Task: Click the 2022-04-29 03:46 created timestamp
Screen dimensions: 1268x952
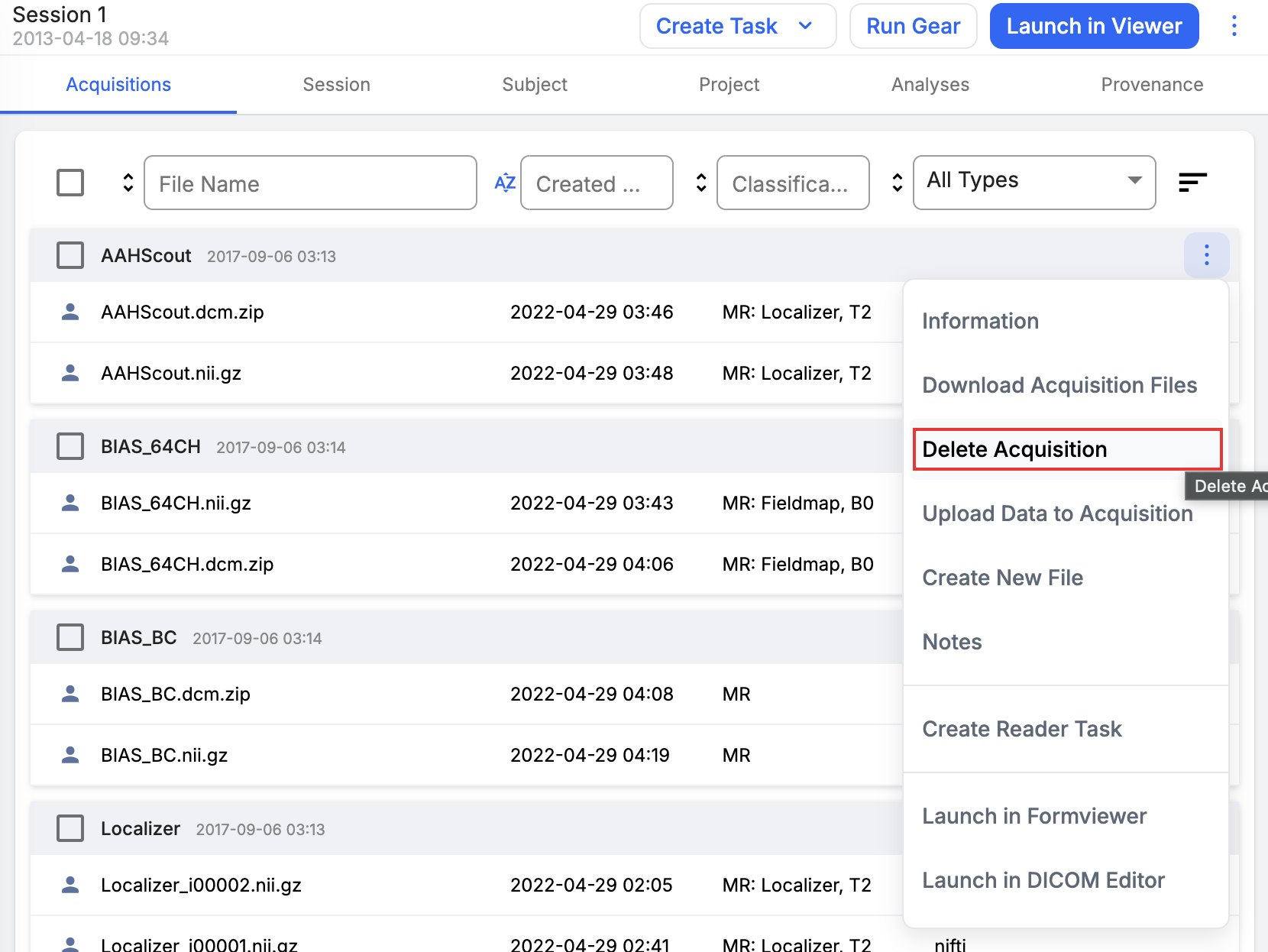Action: click(x=591, y=312)
